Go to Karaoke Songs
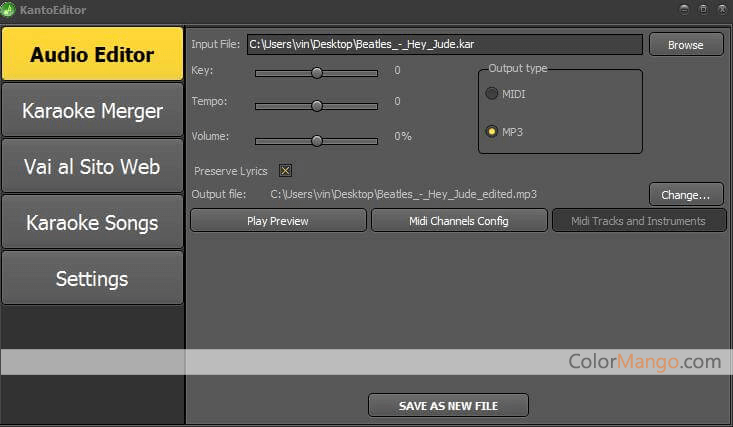Viewport: 733px width, 427px height. point(93,222)
